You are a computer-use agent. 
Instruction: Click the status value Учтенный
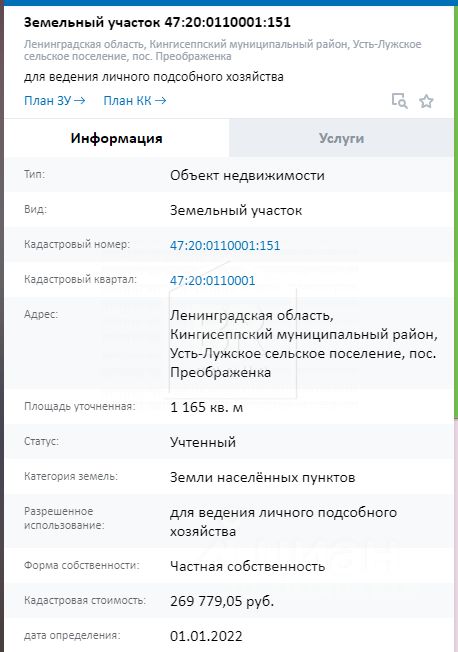coord(203,442)
